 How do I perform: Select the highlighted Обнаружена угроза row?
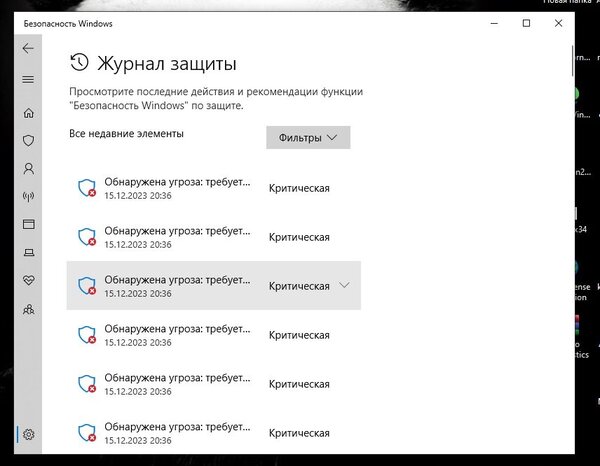coord(214,286)
